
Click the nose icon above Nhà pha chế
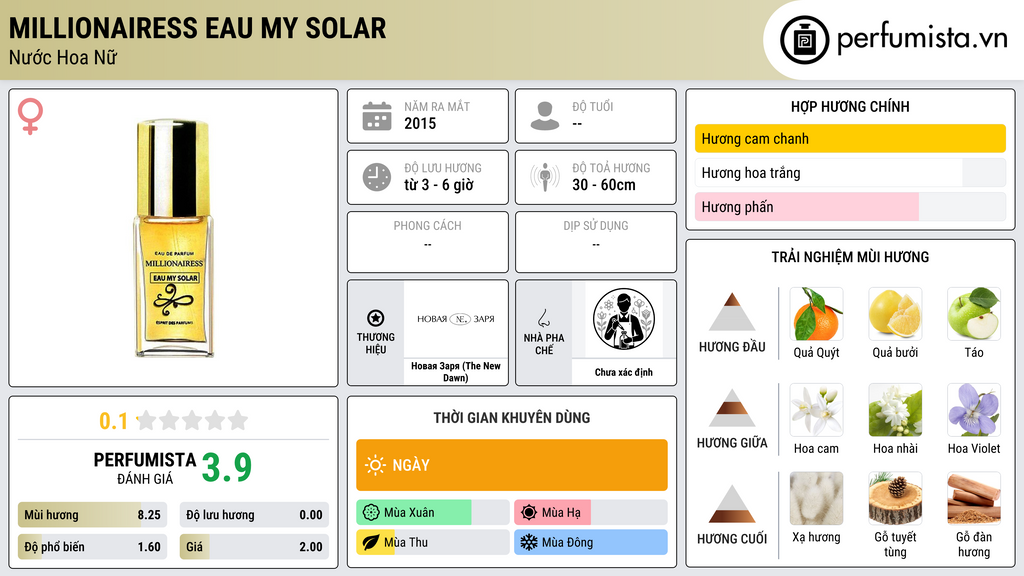coord(543,318)
